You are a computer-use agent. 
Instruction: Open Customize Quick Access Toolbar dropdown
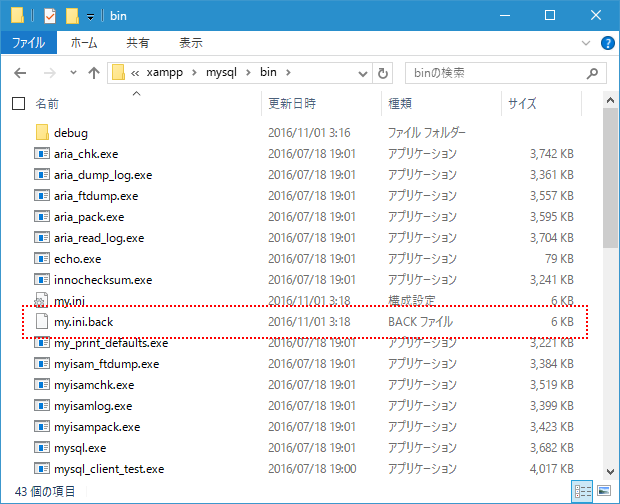point(91,17)
